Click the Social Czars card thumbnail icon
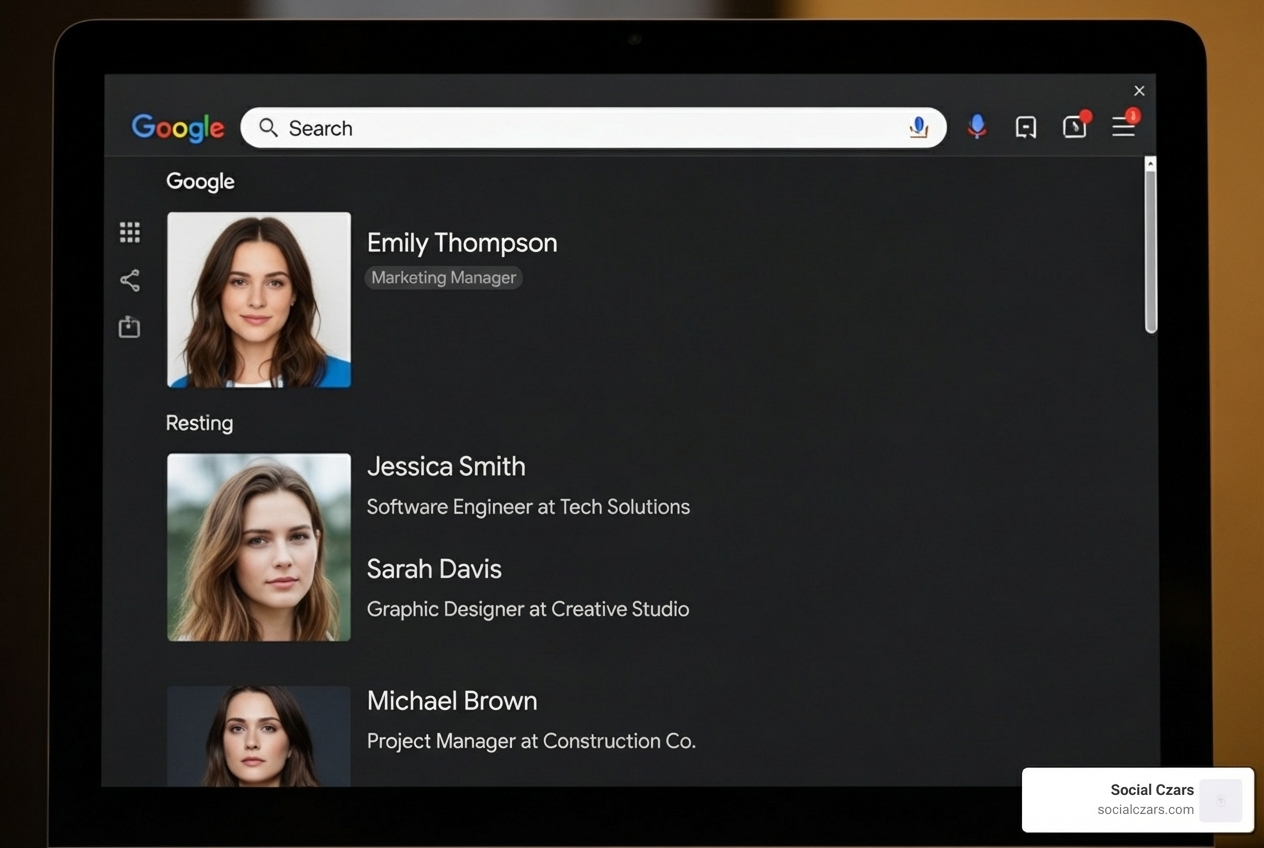Image resolution: width=1264 pixels, height=848 pixels. [x=1220, y=801]
